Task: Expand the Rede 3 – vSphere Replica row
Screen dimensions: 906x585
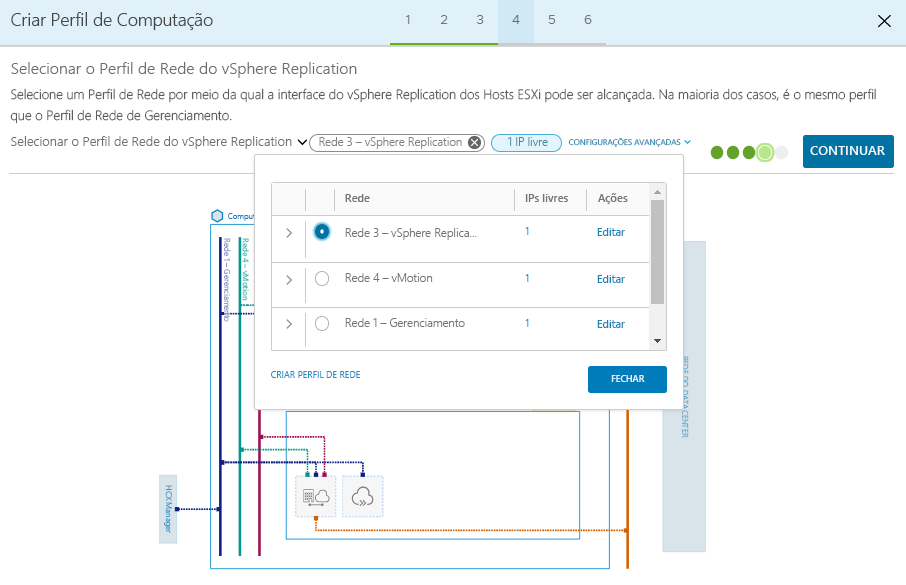Action: coord(289,233)
